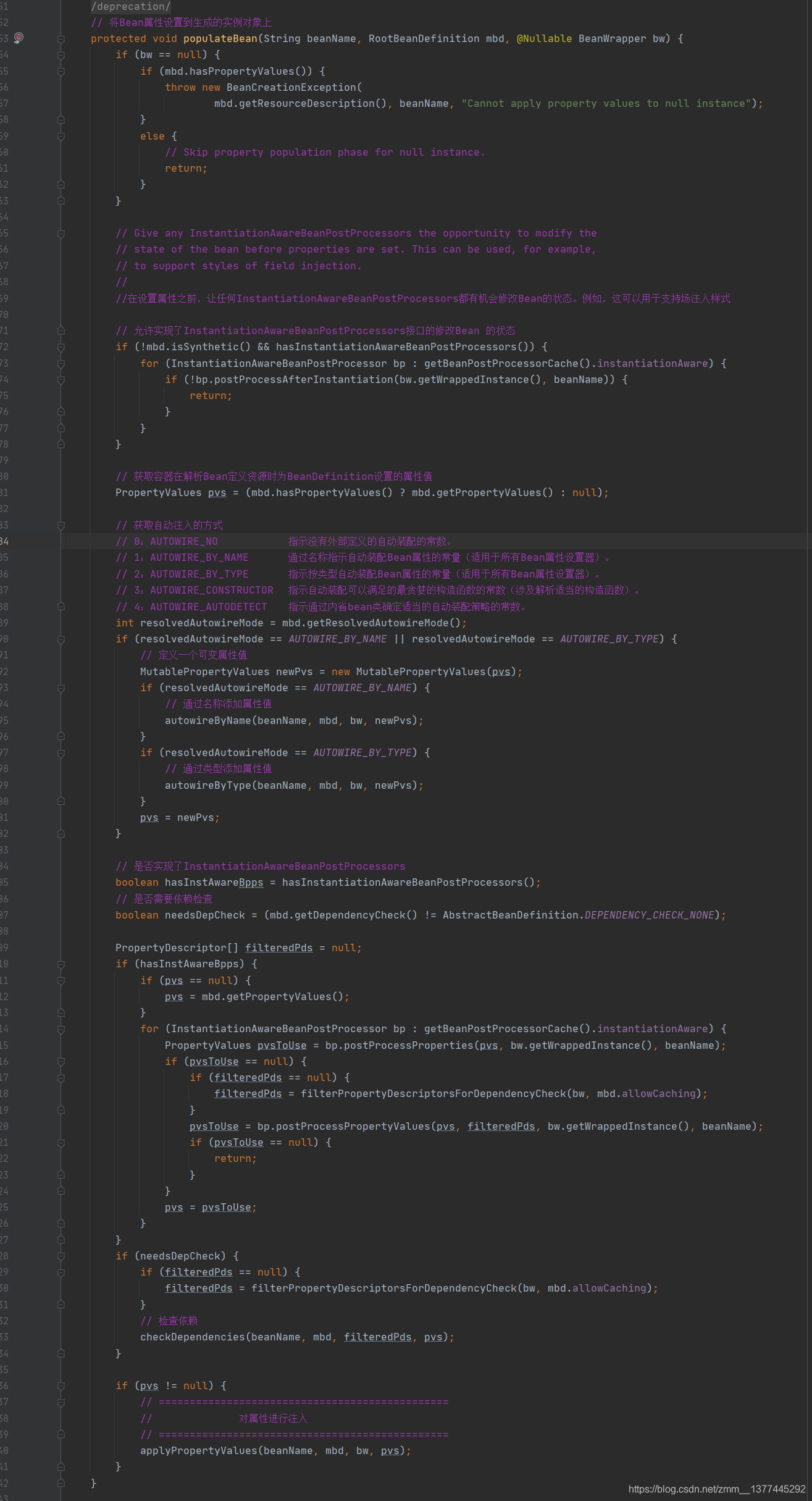Click the AUTOWIRE_AUTODETECT comment text
This screenshot has height=1501, width=812.
coord(209,607)
